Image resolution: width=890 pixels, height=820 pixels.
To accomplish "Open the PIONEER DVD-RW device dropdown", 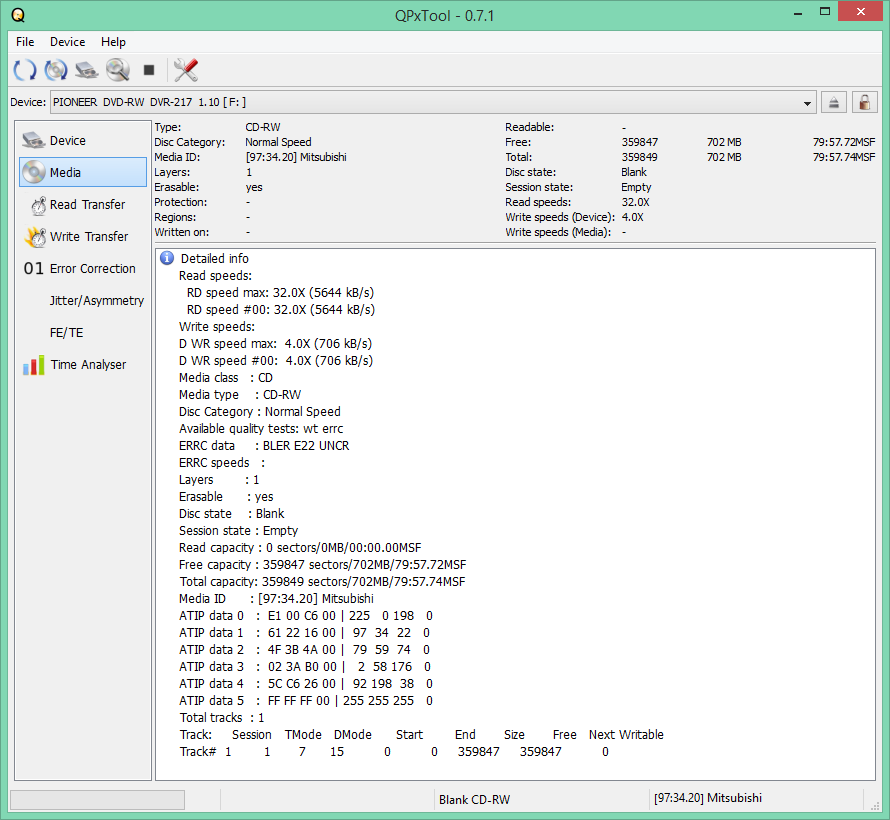I will [x=433, y=103].
